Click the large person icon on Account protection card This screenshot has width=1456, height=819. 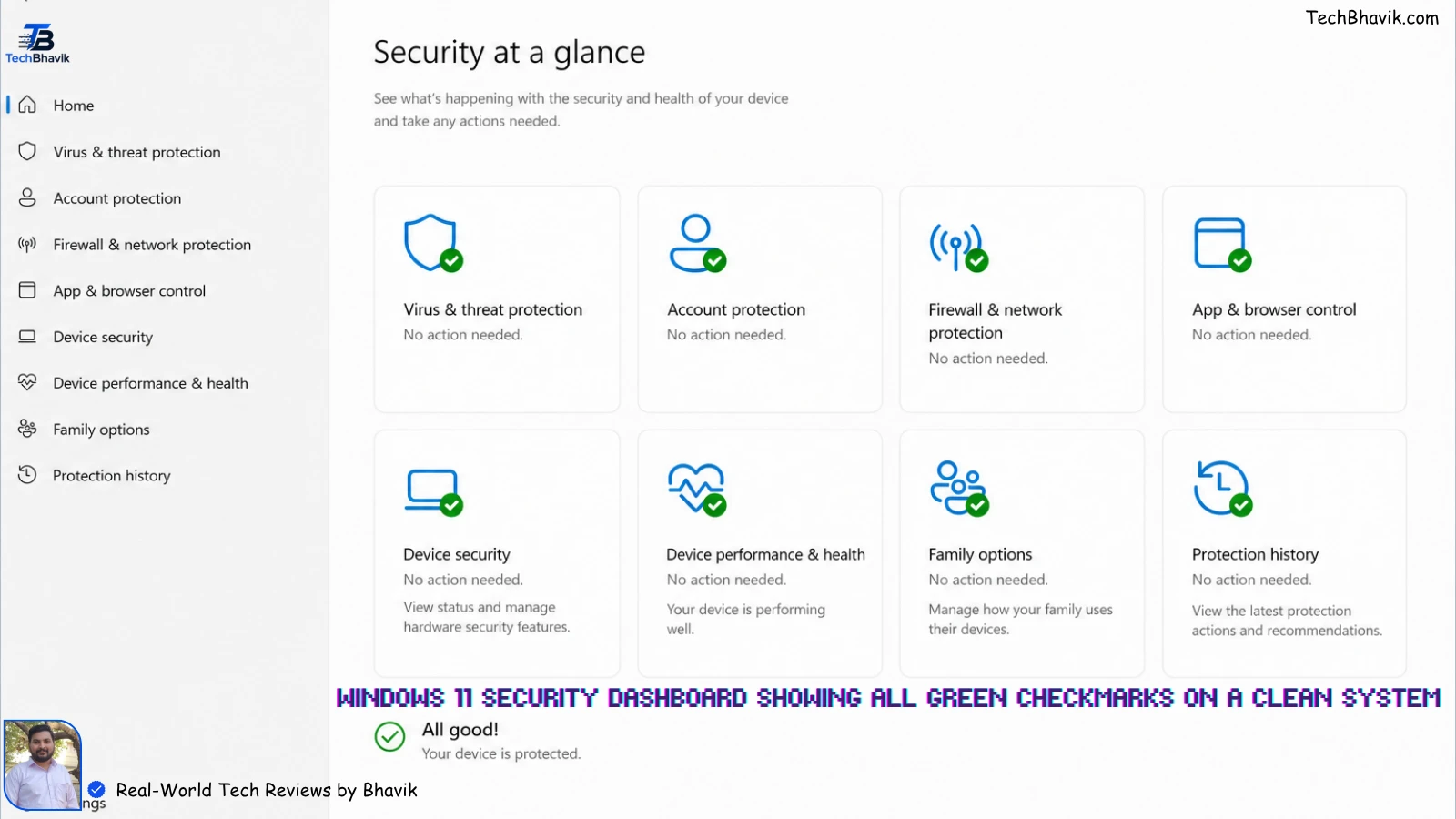coord(697,243)
